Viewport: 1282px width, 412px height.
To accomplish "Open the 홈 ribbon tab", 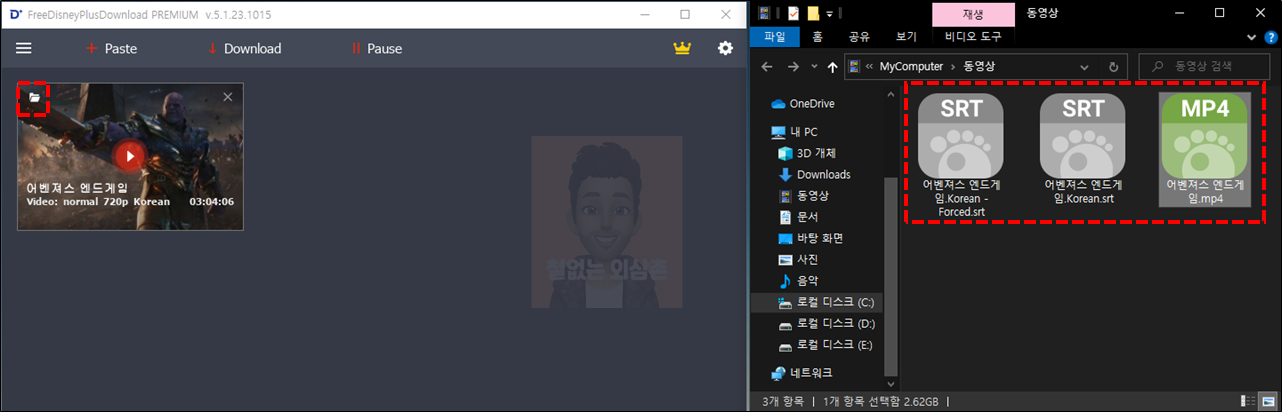I will pyautogui.click(x=817, y=37).
